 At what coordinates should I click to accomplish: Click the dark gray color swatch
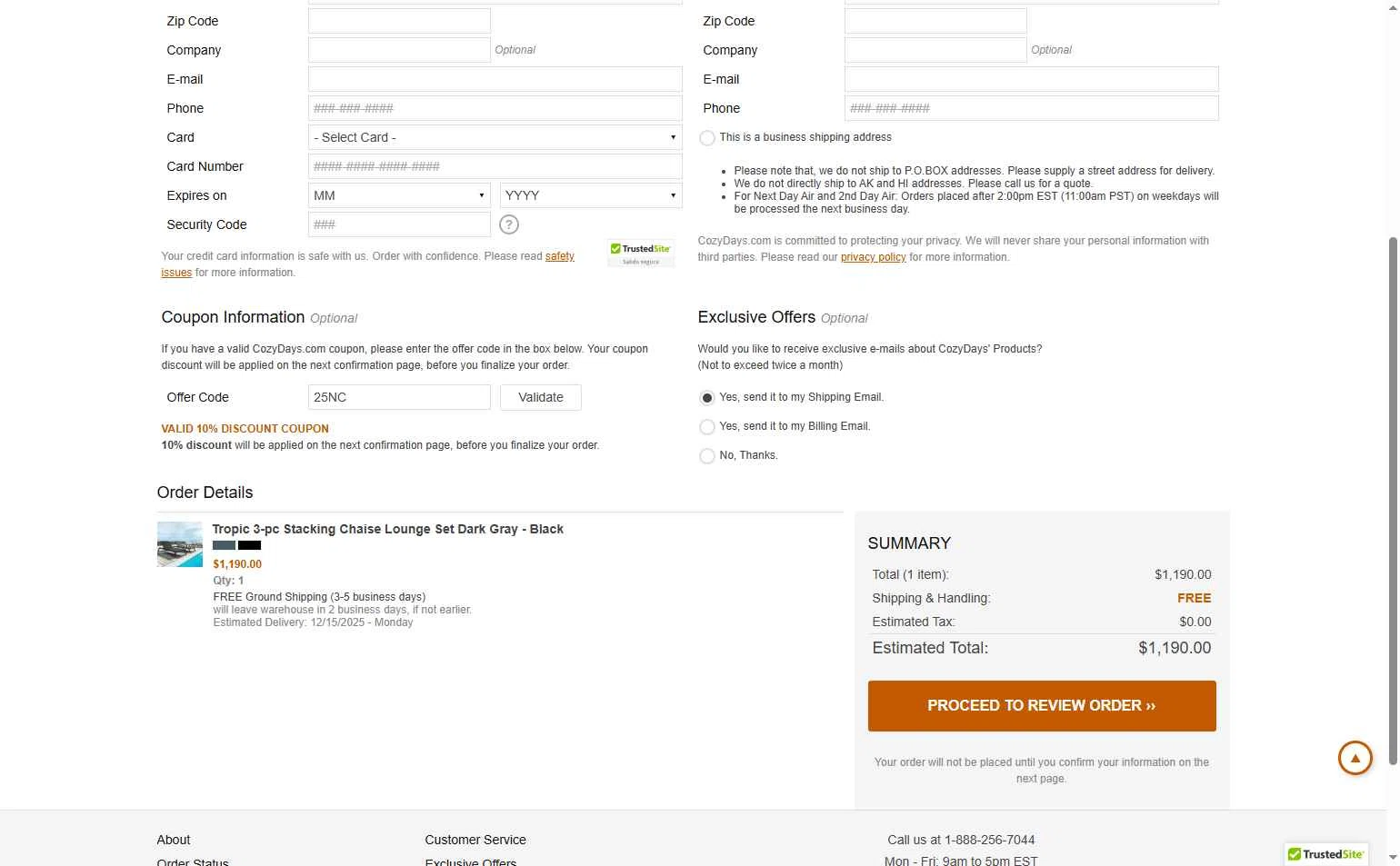click(x=224, y=545)
